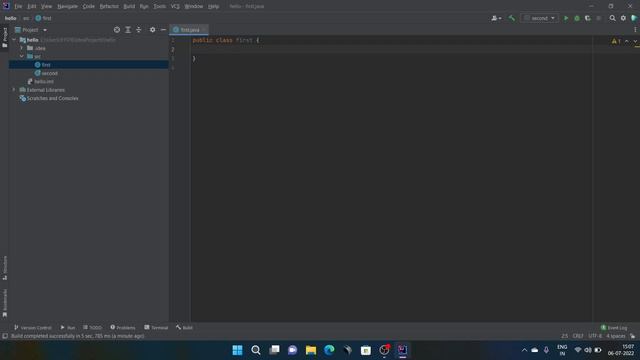Viewport: 640px width, 360px height.
Task: Open Search Everywhere with the top toolbar magnifier icon
Action: pyautogui.click(x=612, y=18)
